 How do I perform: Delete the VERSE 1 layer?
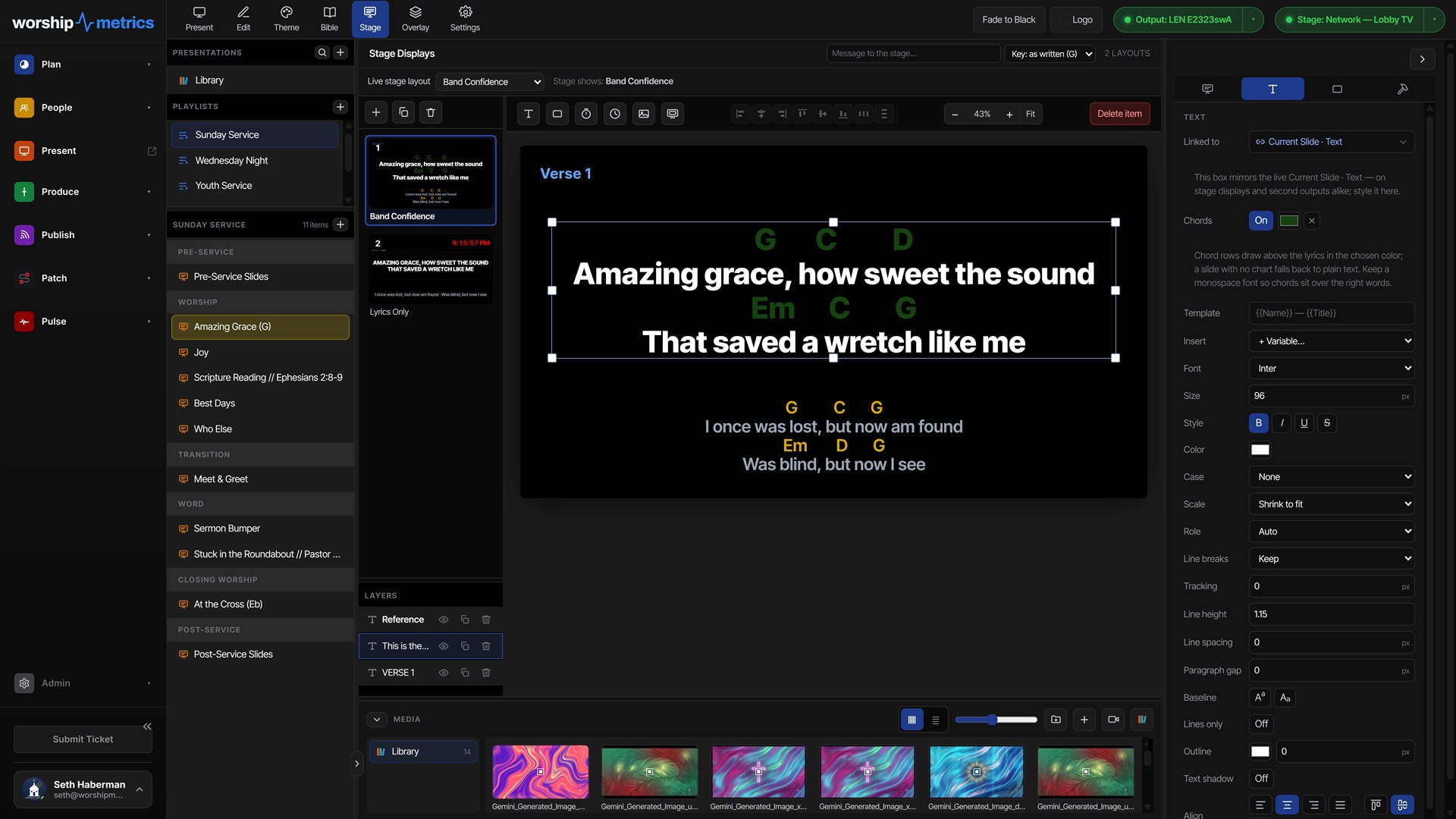click(x=486, y=673)
